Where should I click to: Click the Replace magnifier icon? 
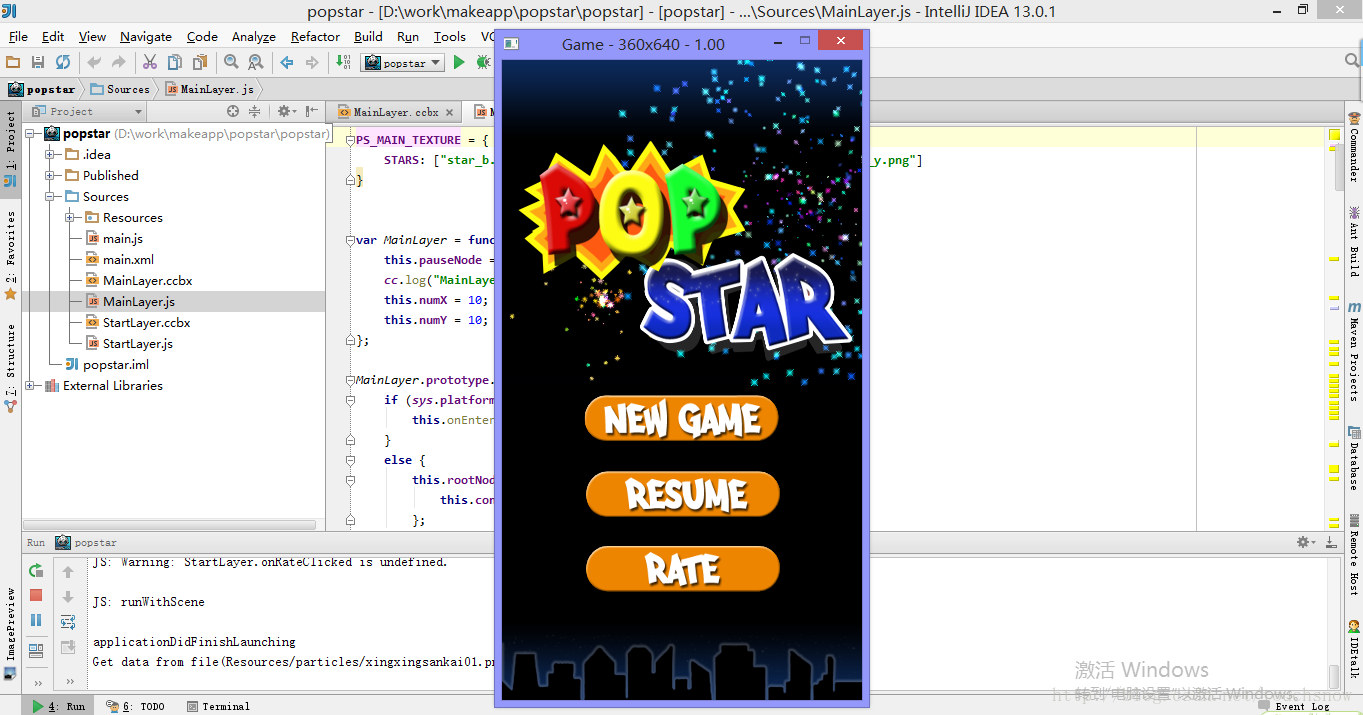(x=256, y=62)
